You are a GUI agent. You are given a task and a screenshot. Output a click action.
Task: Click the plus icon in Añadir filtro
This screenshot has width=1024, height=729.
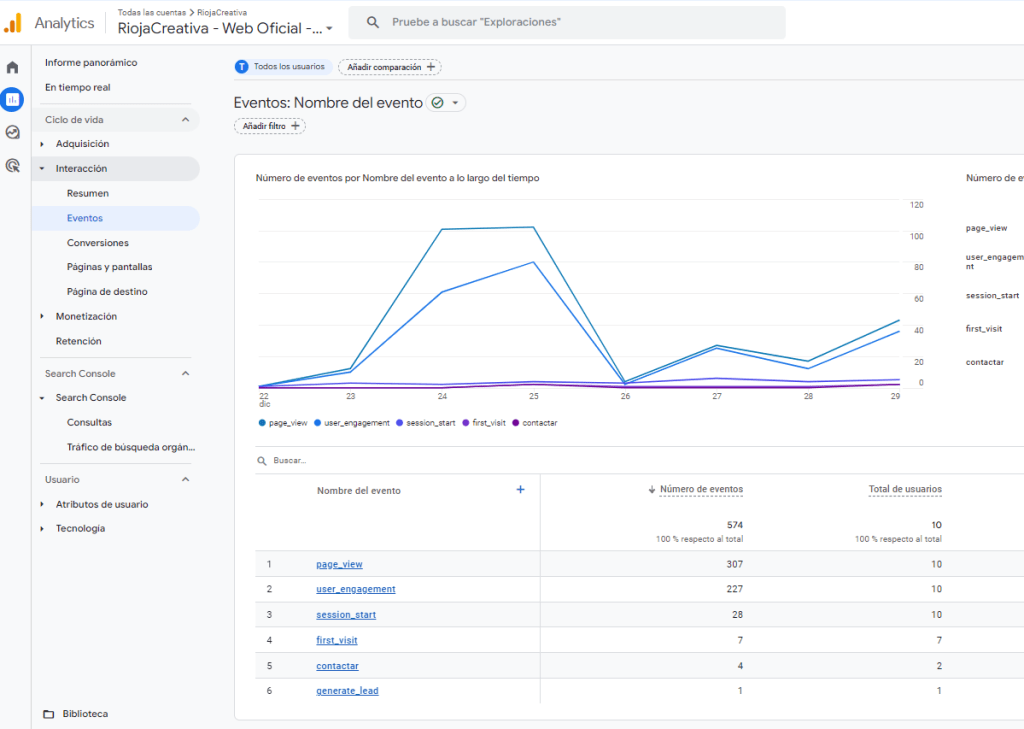coord(295,125)
